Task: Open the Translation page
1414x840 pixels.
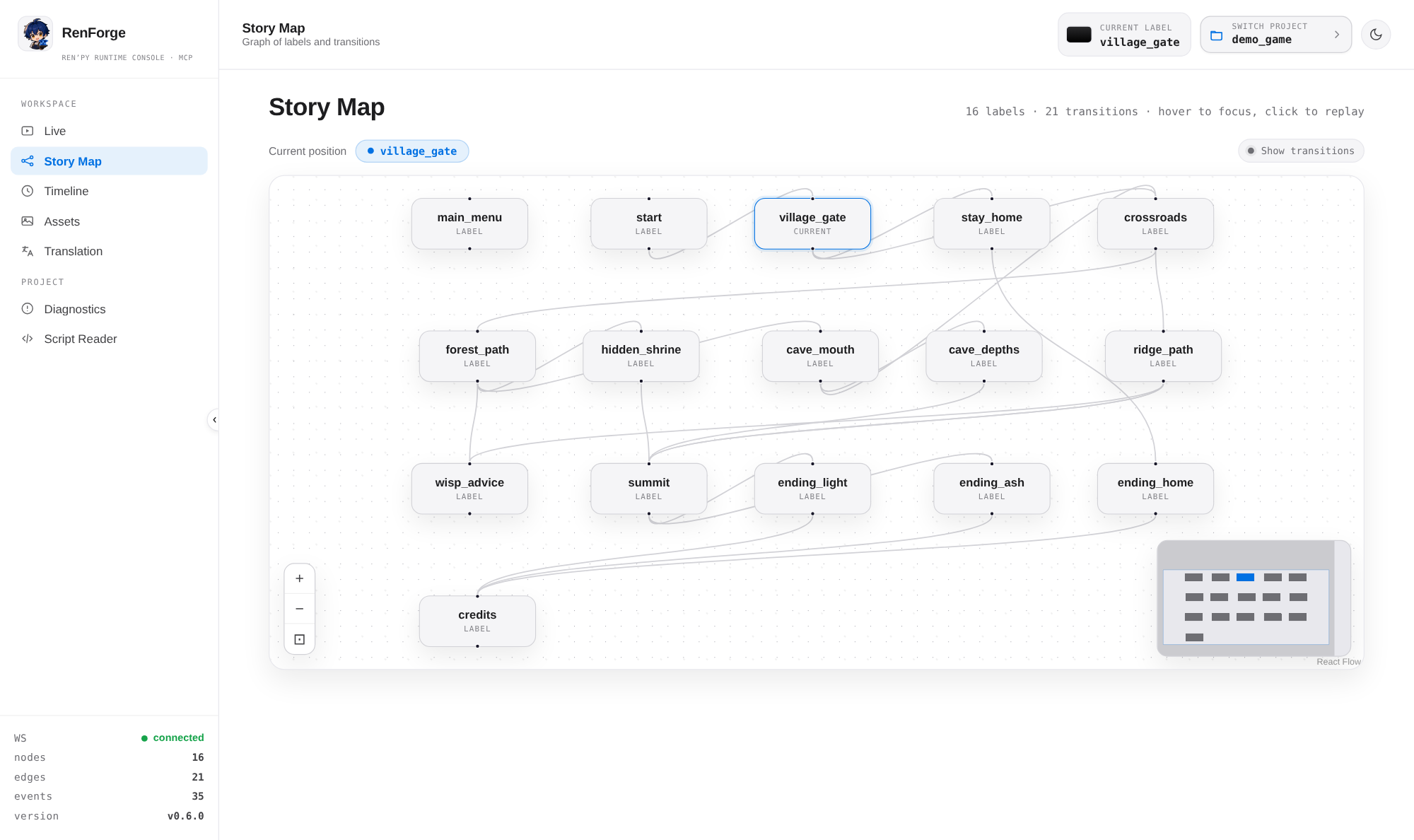Action: [109, 251]
